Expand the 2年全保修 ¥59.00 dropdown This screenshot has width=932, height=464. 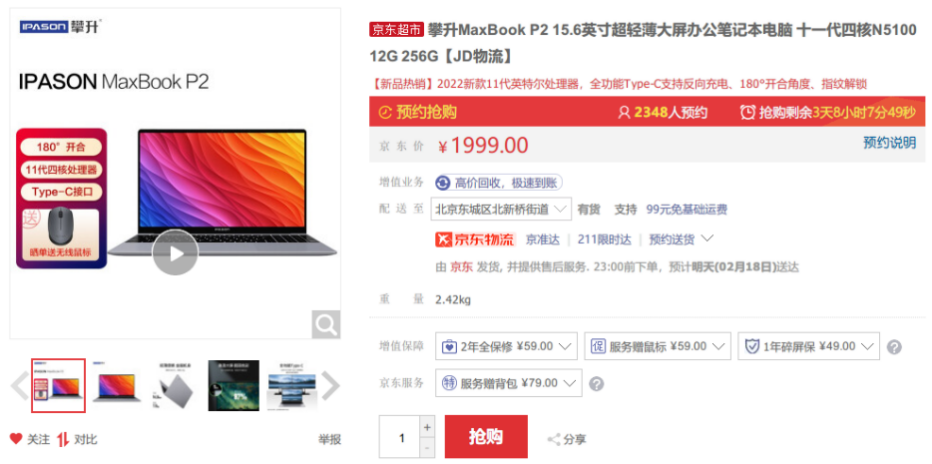pyautogui.click(x=506, y=346)
